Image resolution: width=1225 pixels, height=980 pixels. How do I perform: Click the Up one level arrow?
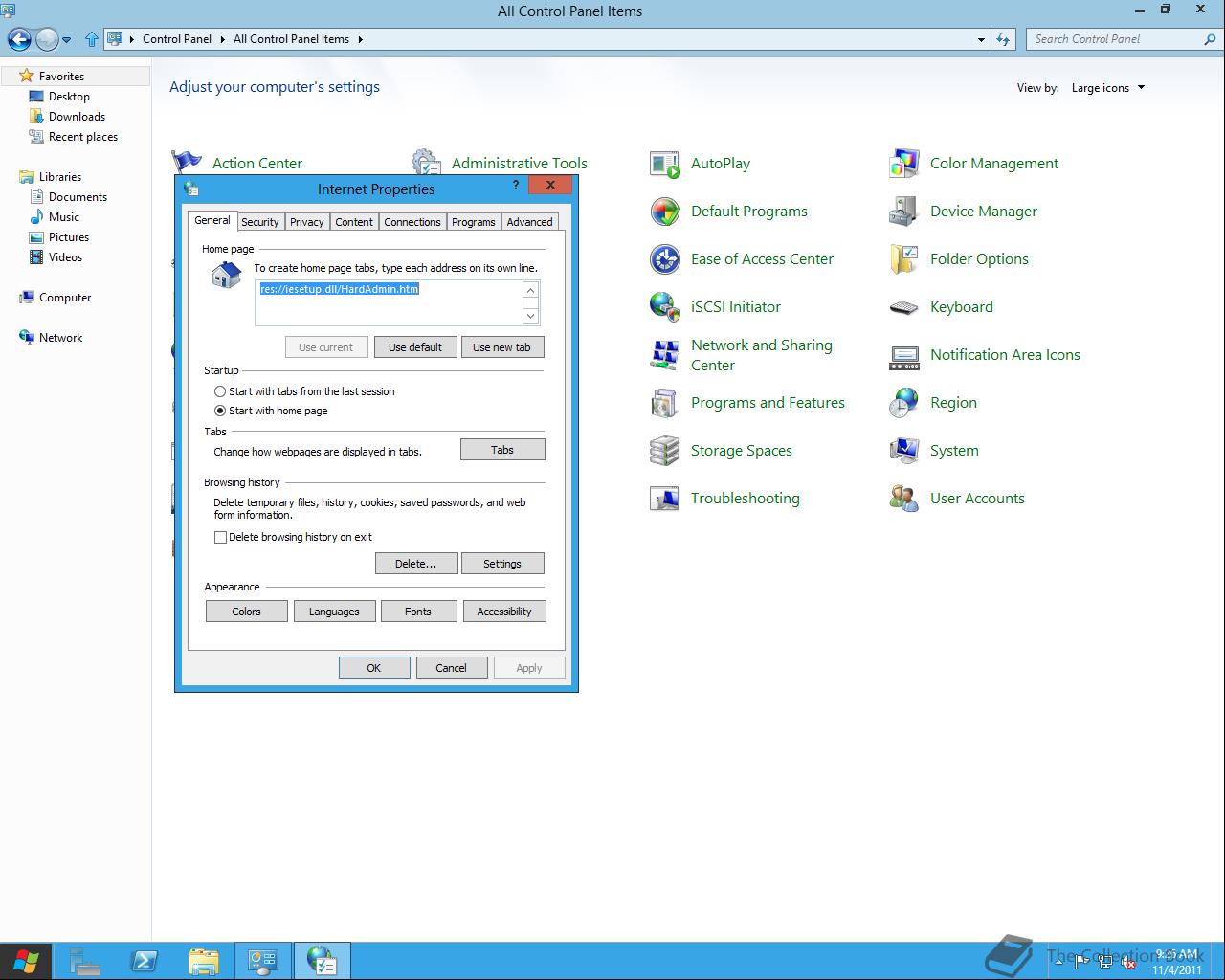coord(92,39)
